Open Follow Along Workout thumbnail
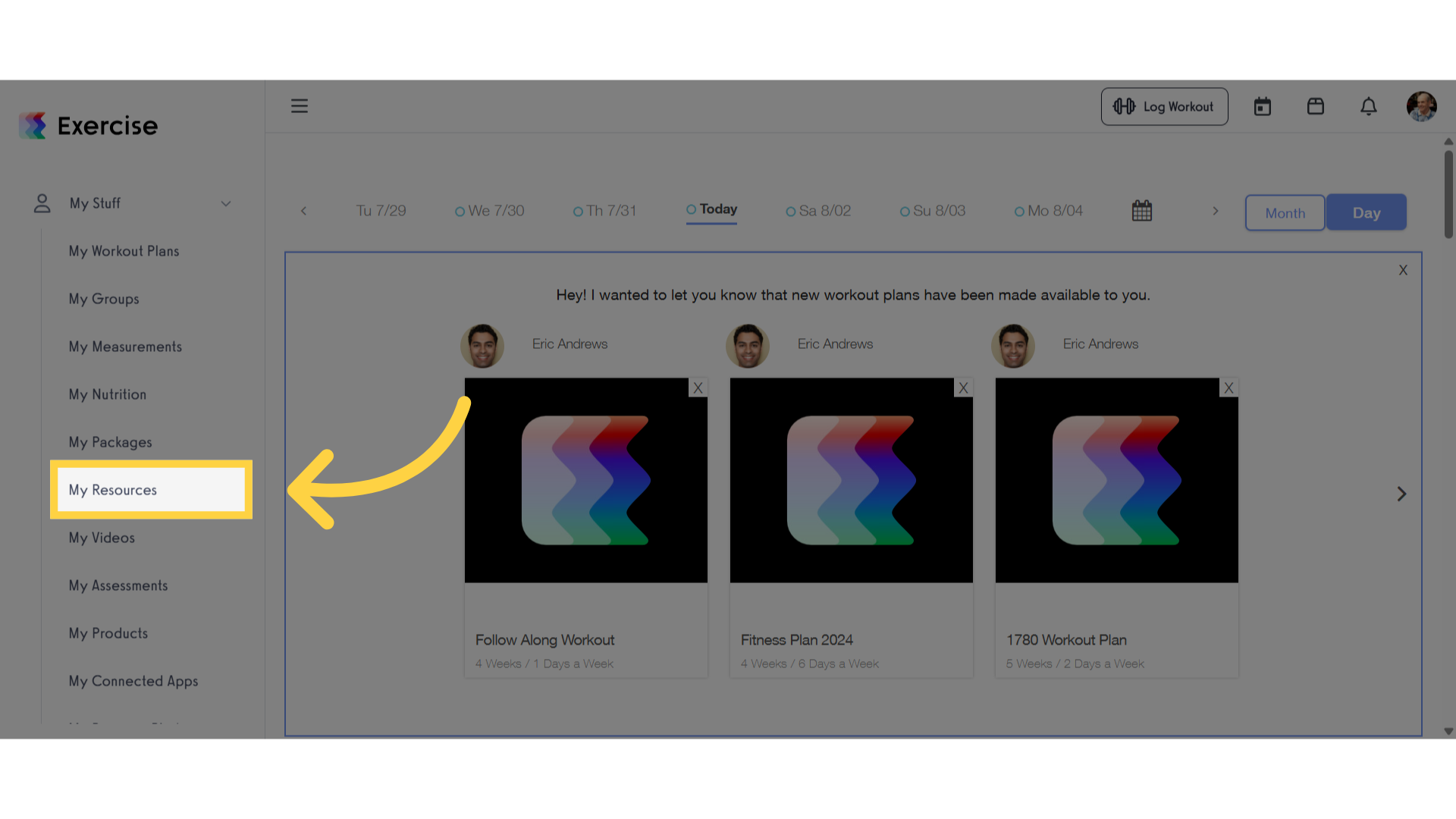 (x=586, y=481)
